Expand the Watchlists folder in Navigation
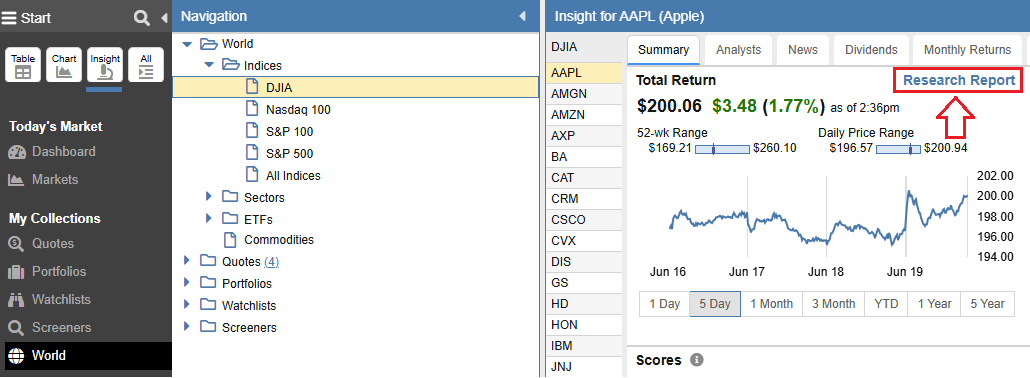 (187, 305)
